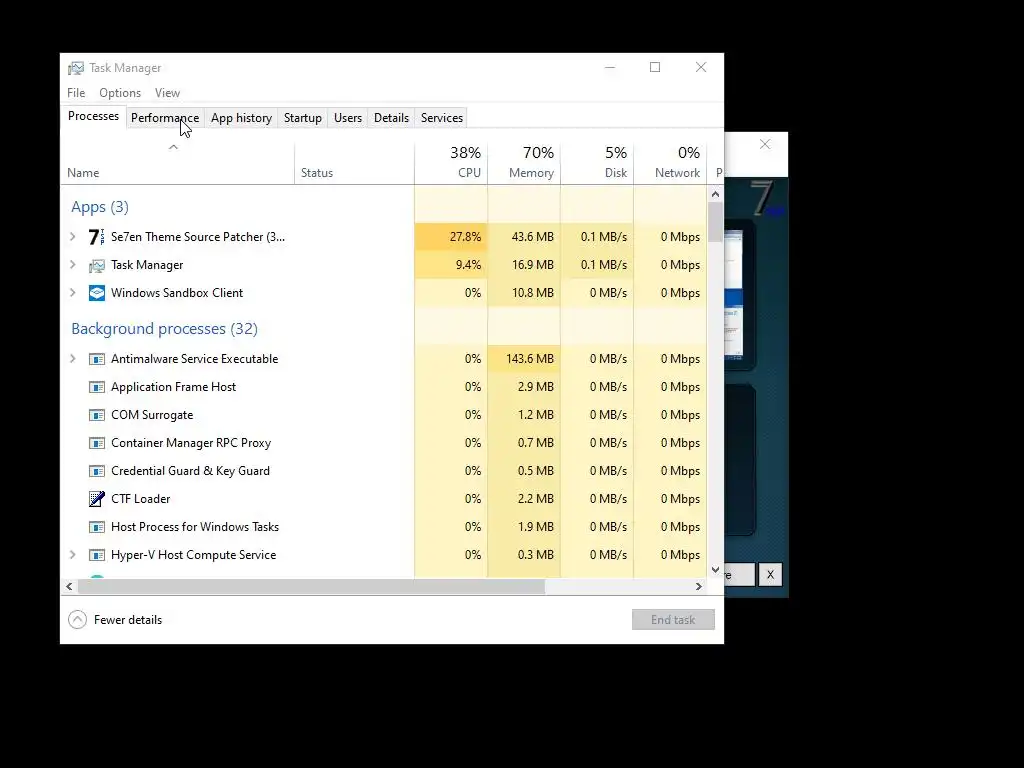1024x768 pixels.
Task: Click the Hyper-V Host Compute Service icon
Action: (x=97, y=555)
